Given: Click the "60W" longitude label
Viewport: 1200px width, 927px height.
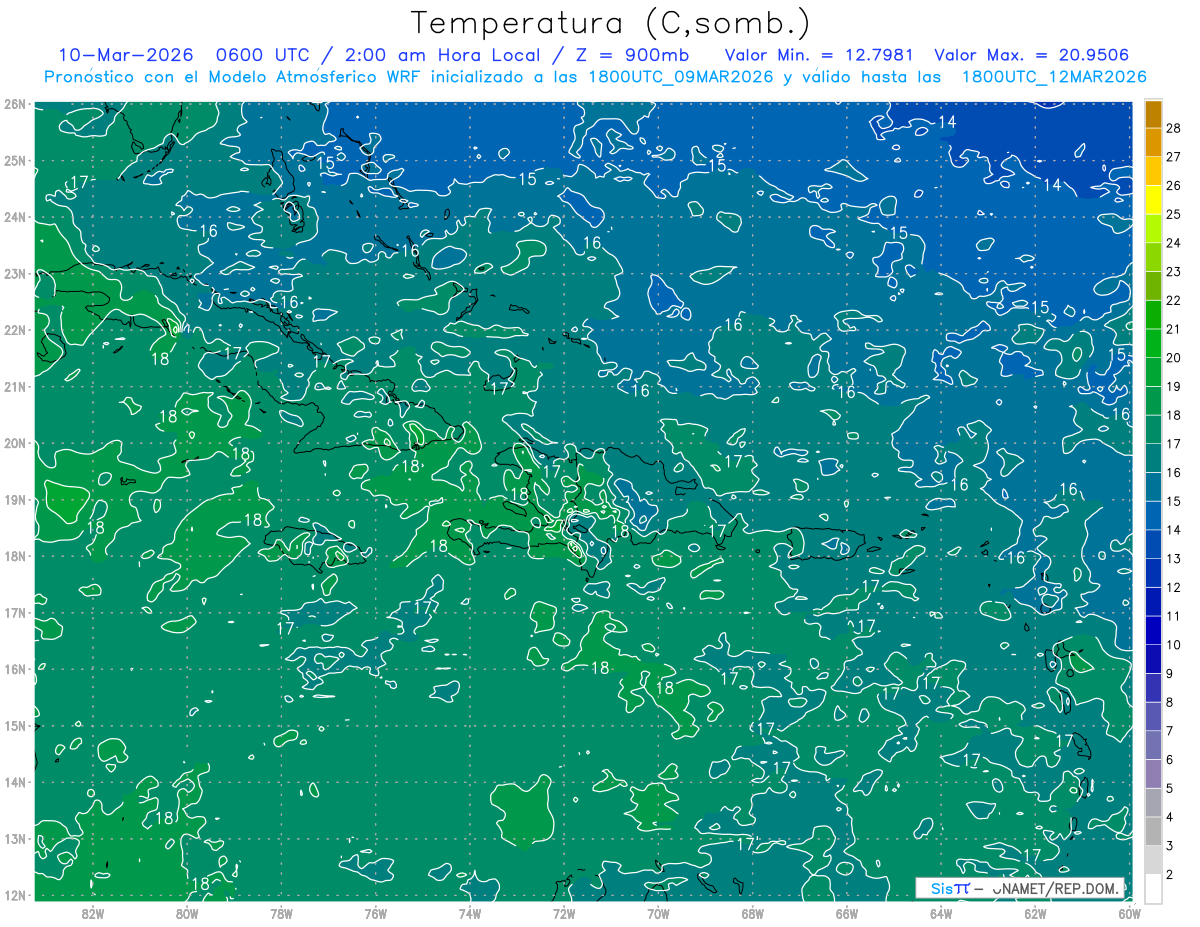Looking at the screenshot, I should (1129, 913).
